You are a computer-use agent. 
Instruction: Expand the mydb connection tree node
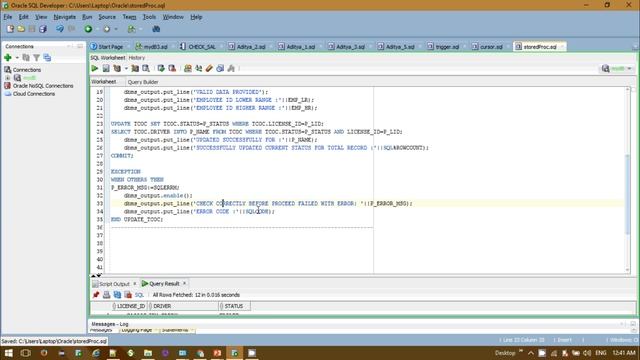8,78
